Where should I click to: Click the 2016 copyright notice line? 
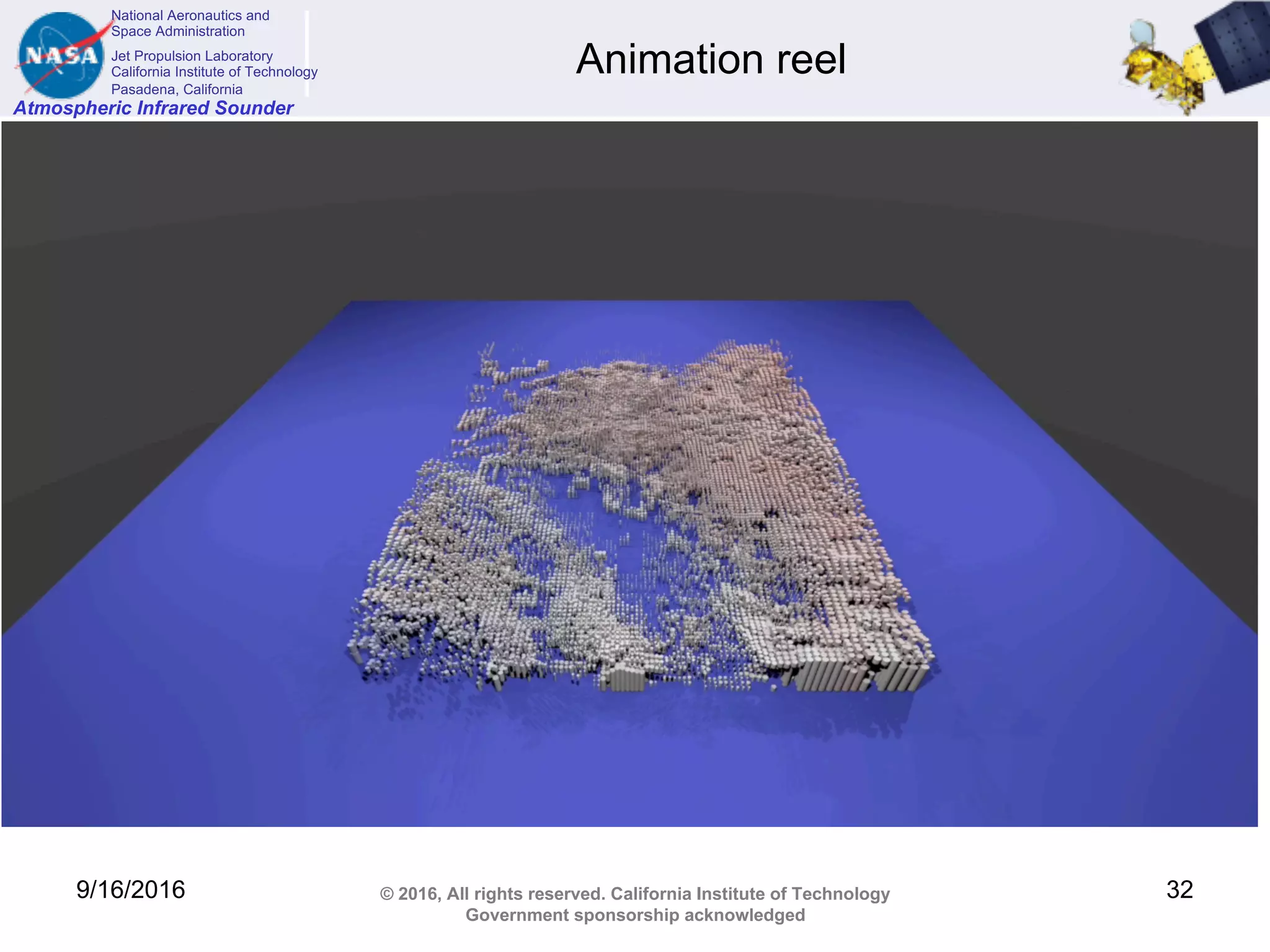634,894
